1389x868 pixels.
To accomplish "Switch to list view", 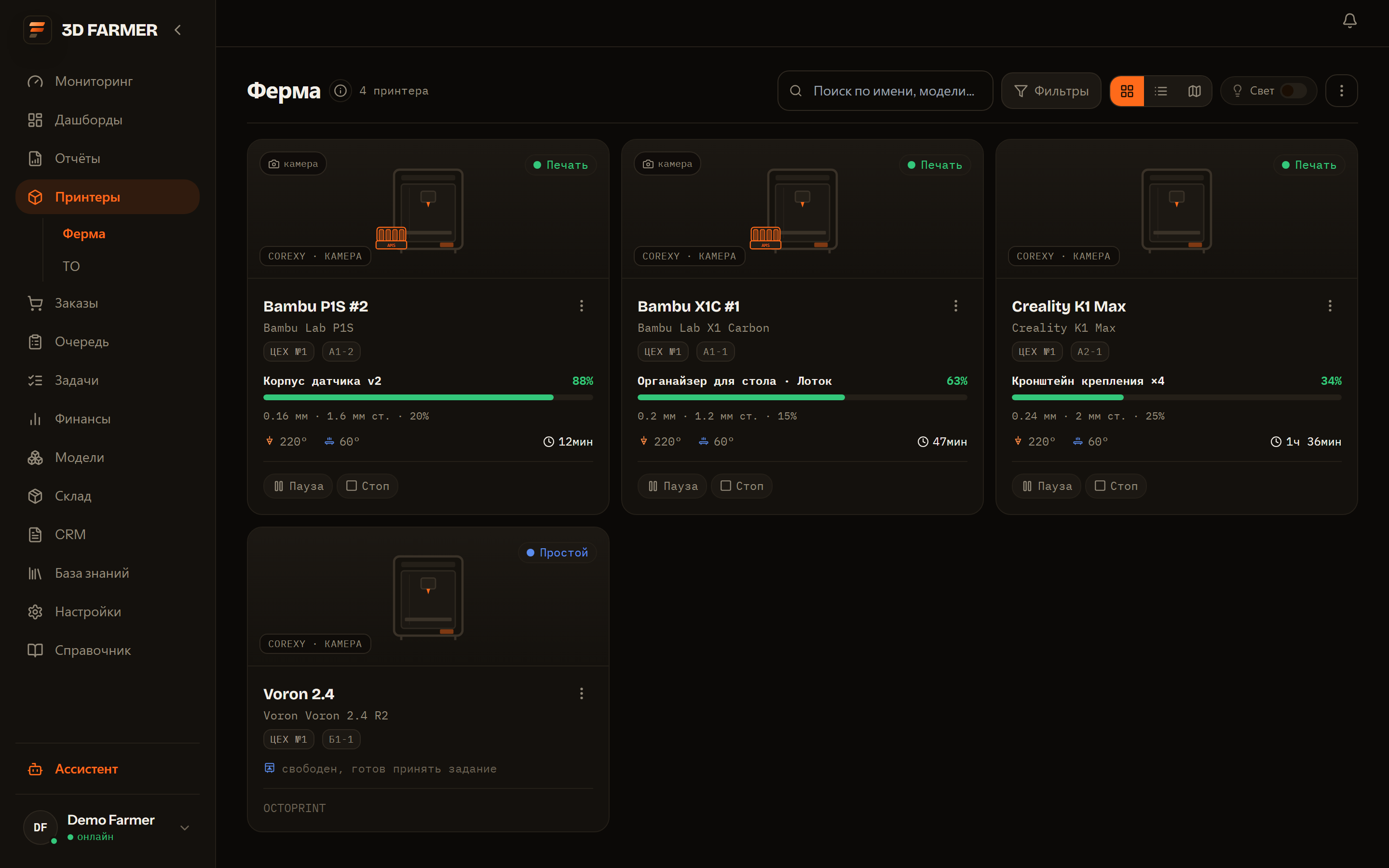I will (x=1160, y=91).
